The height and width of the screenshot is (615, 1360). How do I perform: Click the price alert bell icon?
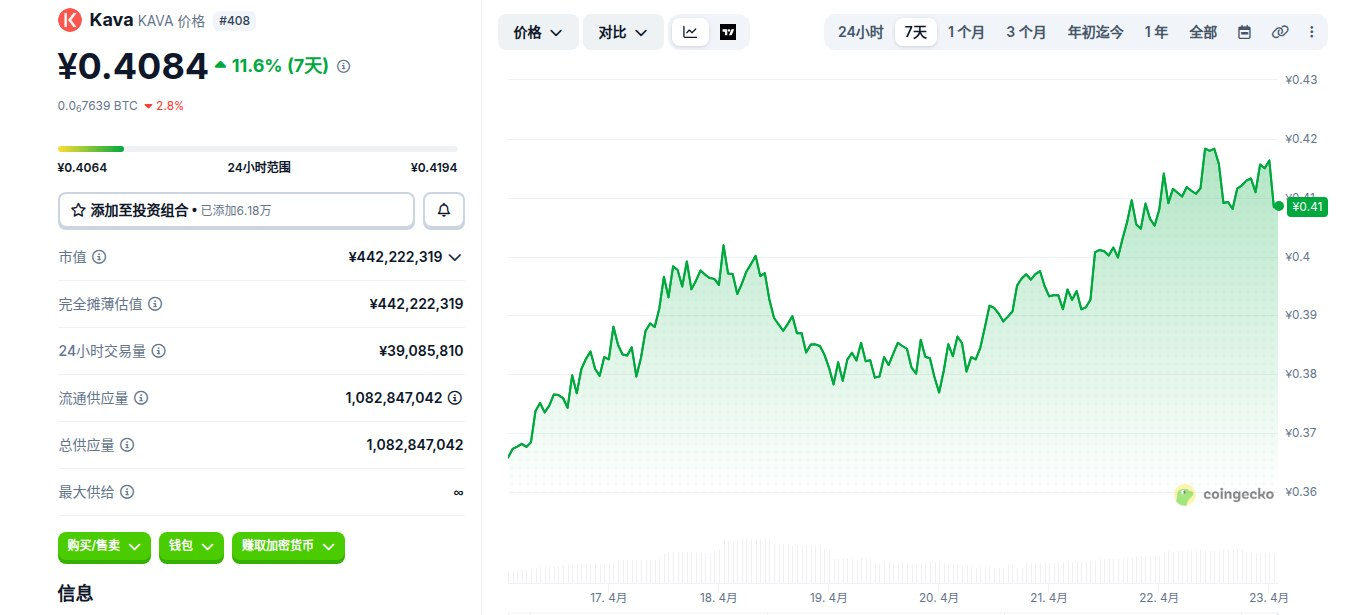coord(444,210)
